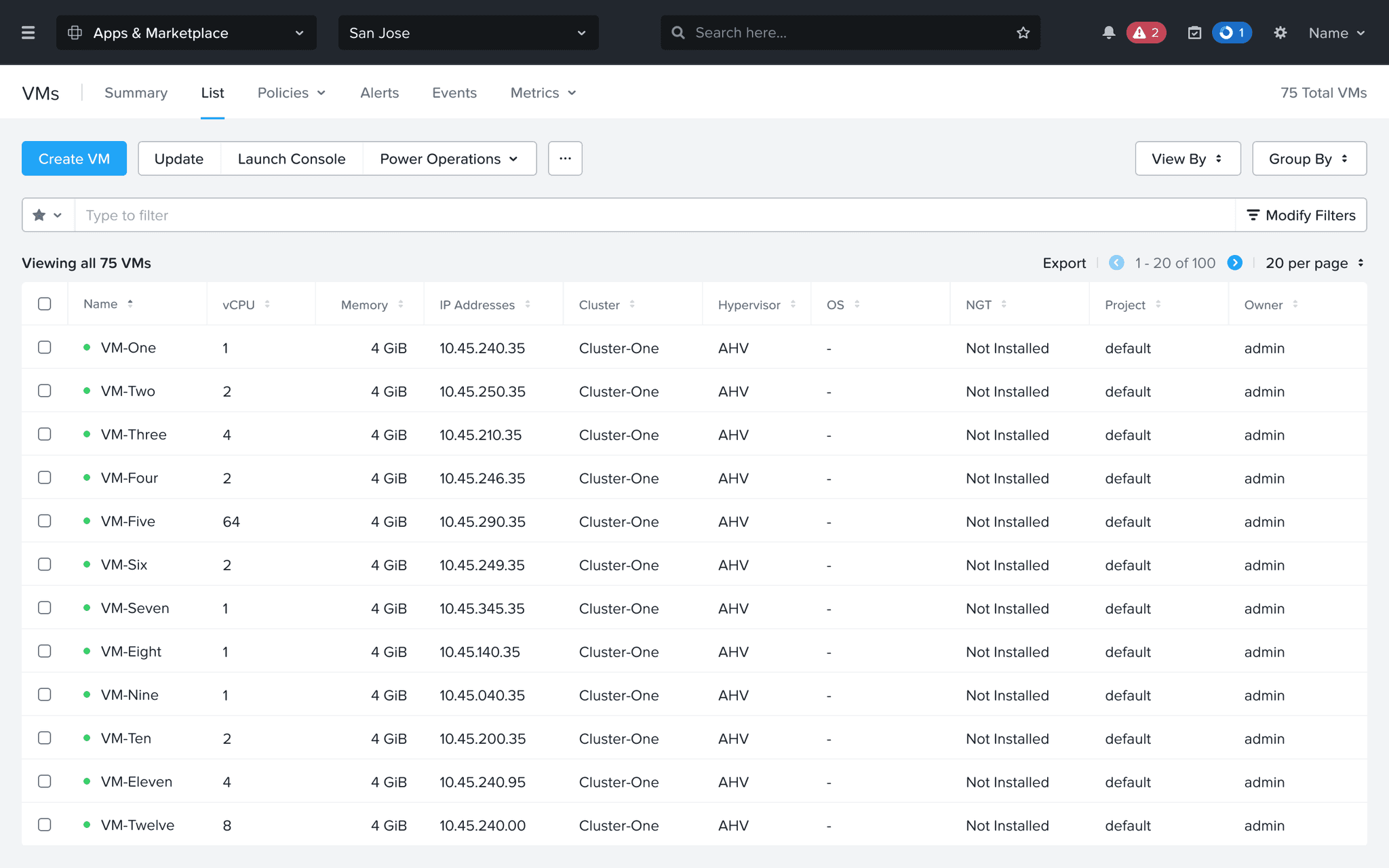This screenshot has width=1389, height=868.
Task: Open the tasks list icon
Action: coord(1194,32)
